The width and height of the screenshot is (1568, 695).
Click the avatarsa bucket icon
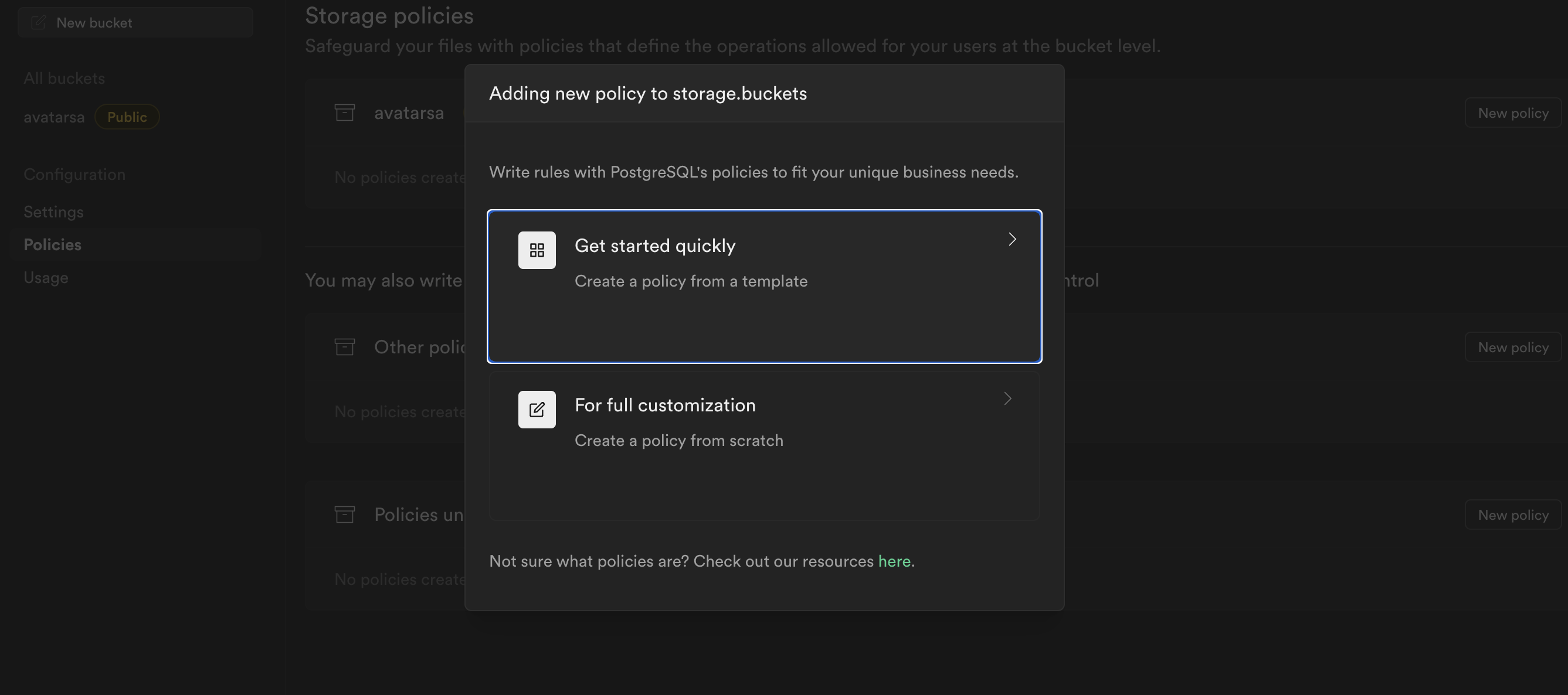[x=345, y=113]
